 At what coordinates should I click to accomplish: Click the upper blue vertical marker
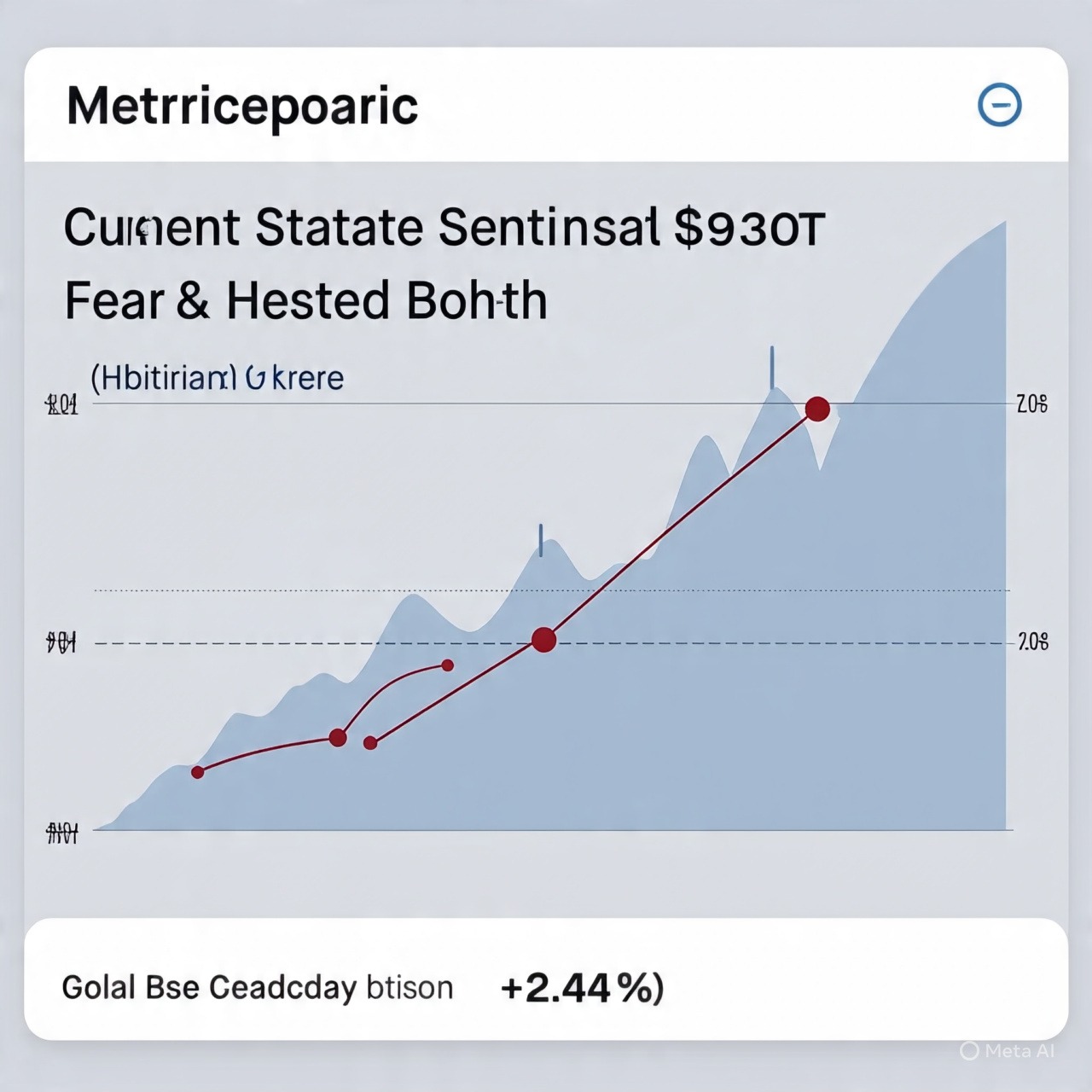[x=772, y=368]
